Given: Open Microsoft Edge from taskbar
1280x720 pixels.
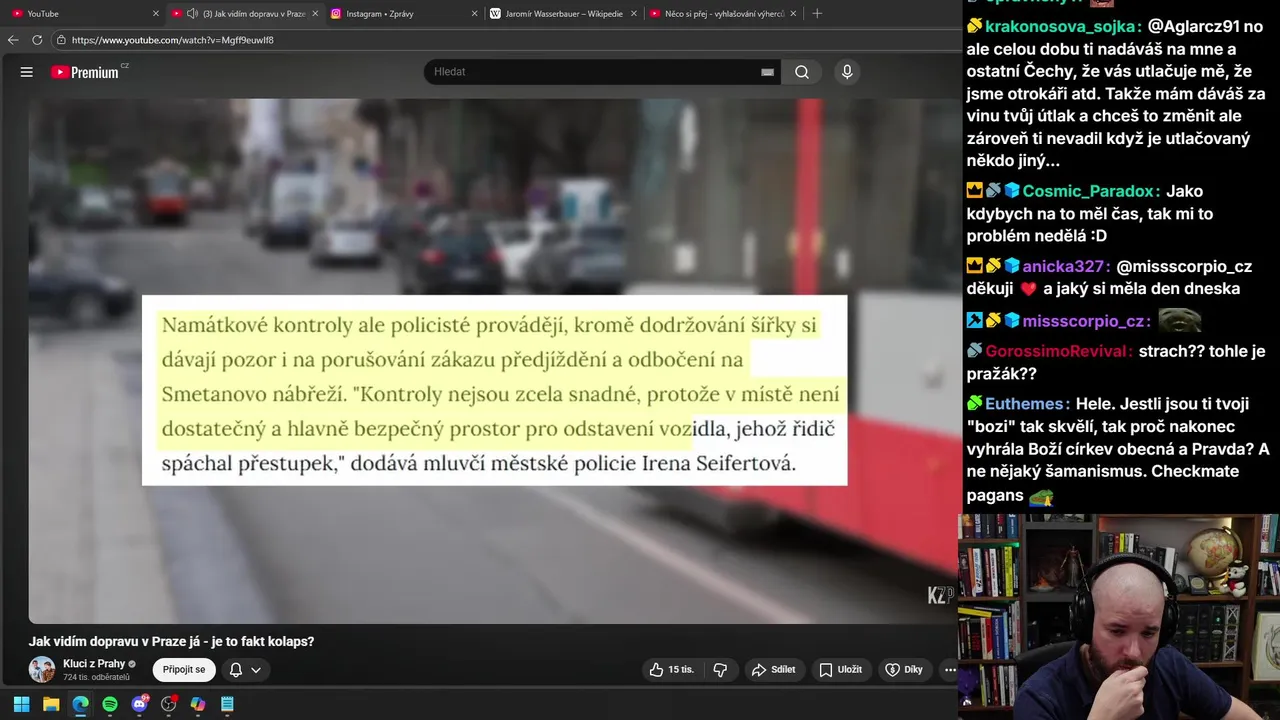Looking at the screenshot, I should 80,704.
